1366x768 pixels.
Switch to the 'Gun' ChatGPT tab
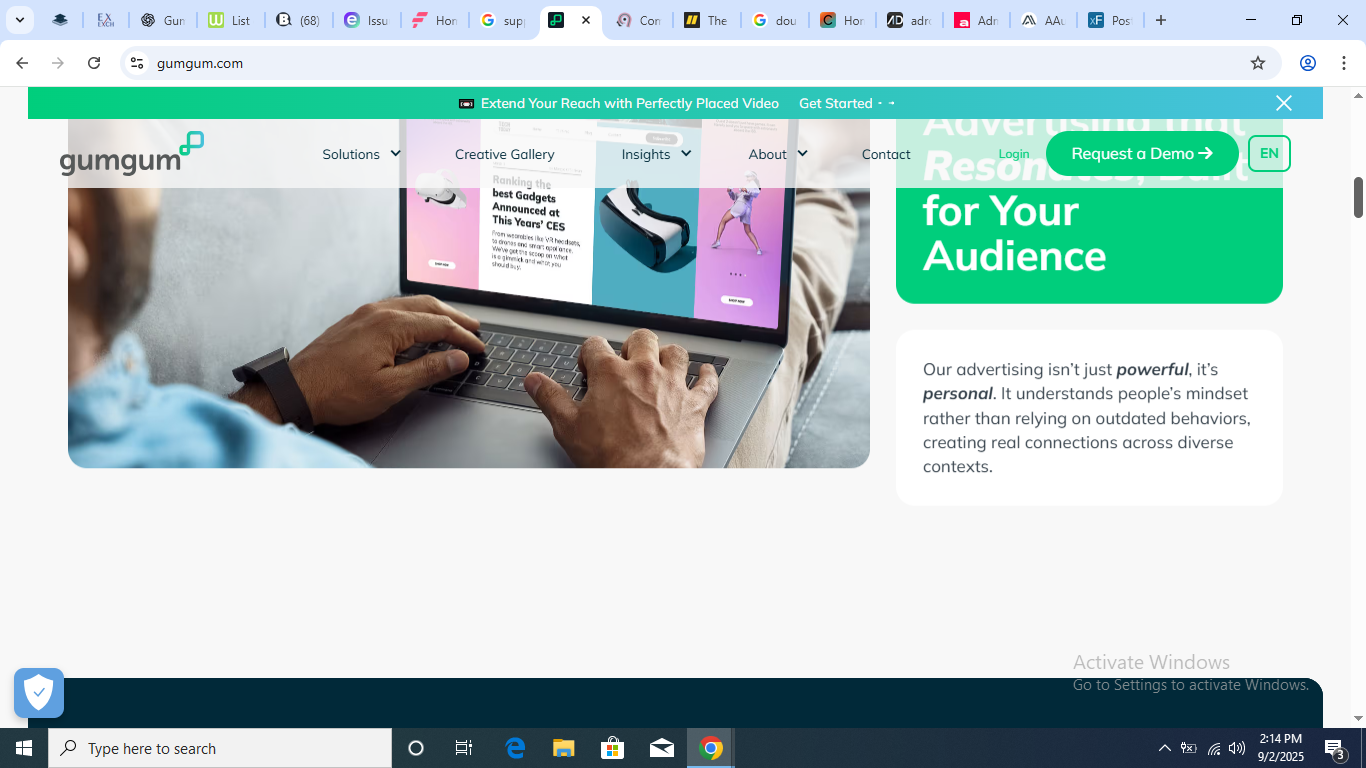[163, 20]
